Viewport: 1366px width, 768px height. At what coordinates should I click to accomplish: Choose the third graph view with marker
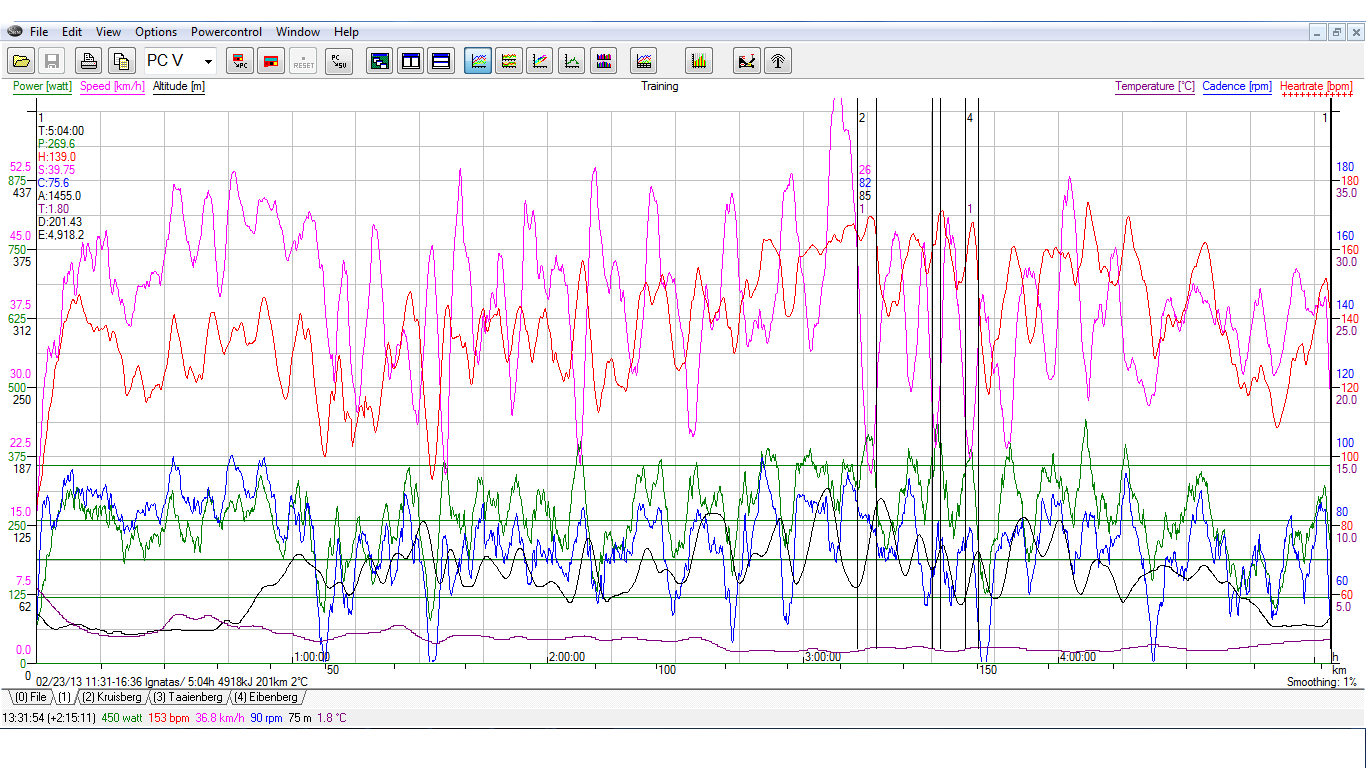click(x=540, y=61)
